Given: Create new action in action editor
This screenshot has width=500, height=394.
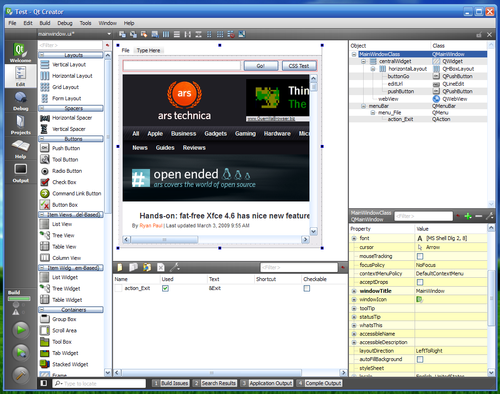Looking at the screenshot, I should coord(120,267).
